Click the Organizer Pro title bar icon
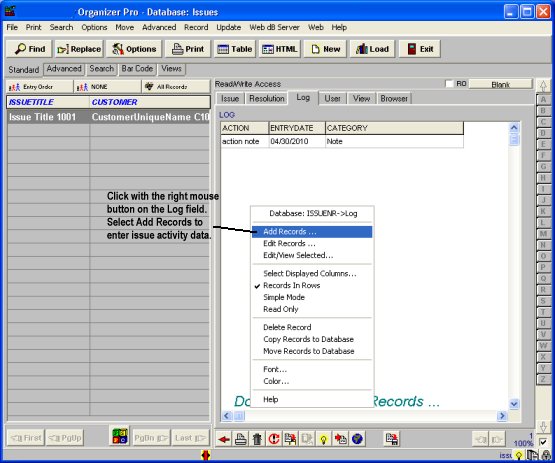Image resolution: width=555 pixels, height=463 pixels. [x=10, y=11]
